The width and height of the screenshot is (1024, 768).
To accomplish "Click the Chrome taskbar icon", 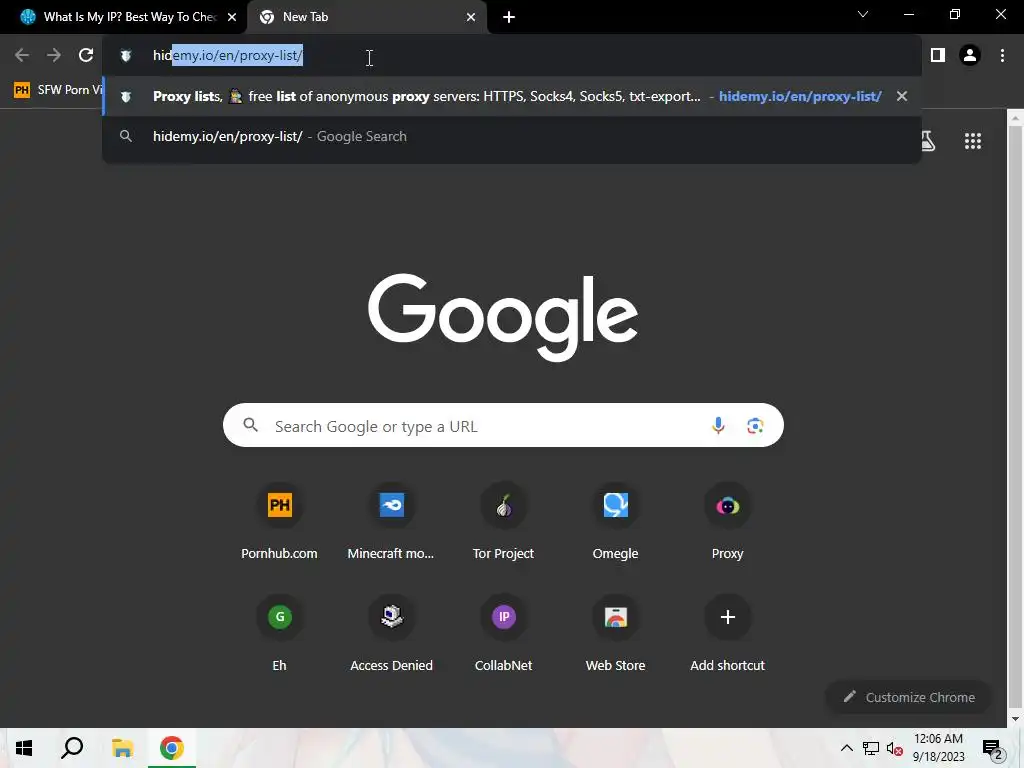I will point(172,748).
